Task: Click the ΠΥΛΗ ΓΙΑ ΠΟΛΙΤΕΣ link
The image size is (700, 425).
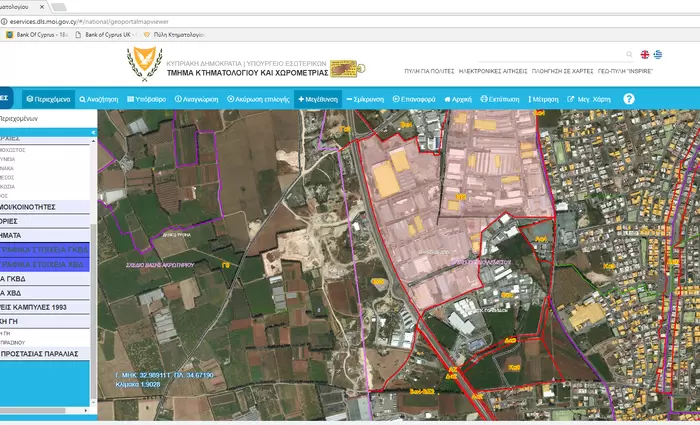Action: coord(427,74)
